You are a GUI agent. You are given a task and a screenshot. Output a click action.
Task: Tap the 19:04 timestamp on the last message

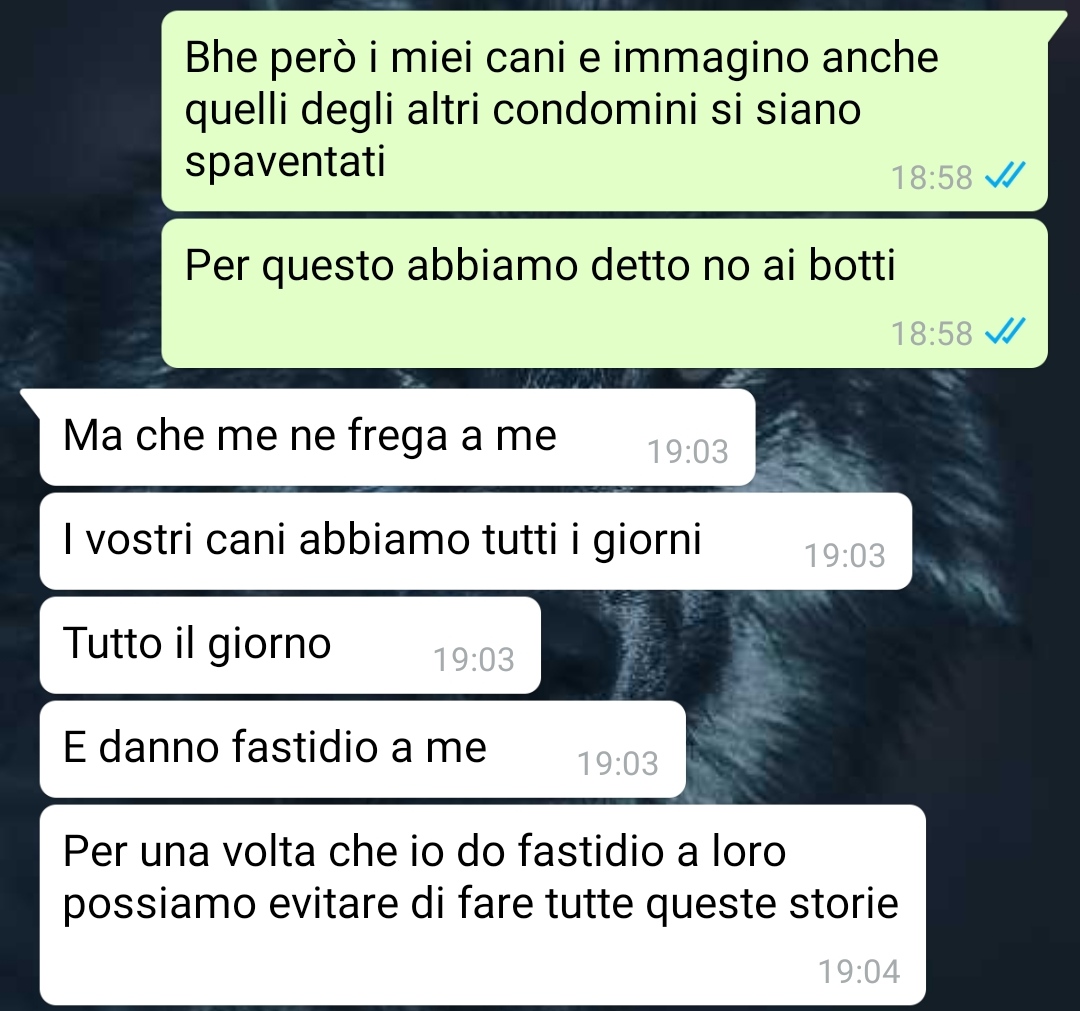tap(859, 972)
